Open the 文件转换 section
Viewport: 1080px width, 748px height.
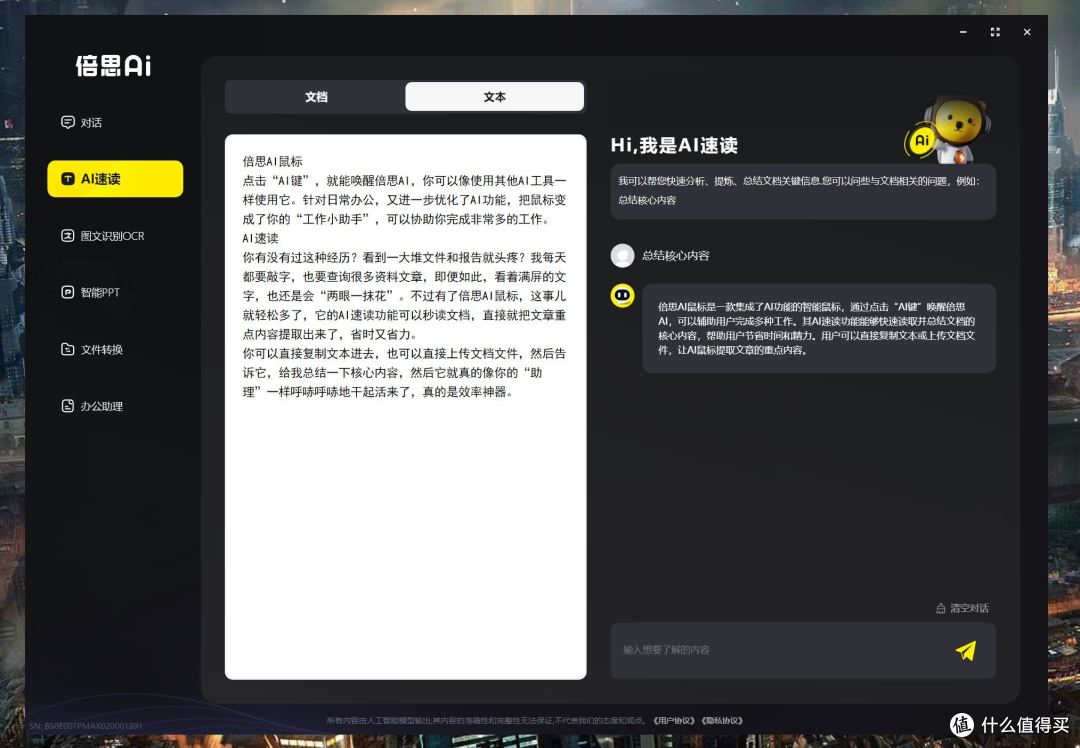coord(92,349)
